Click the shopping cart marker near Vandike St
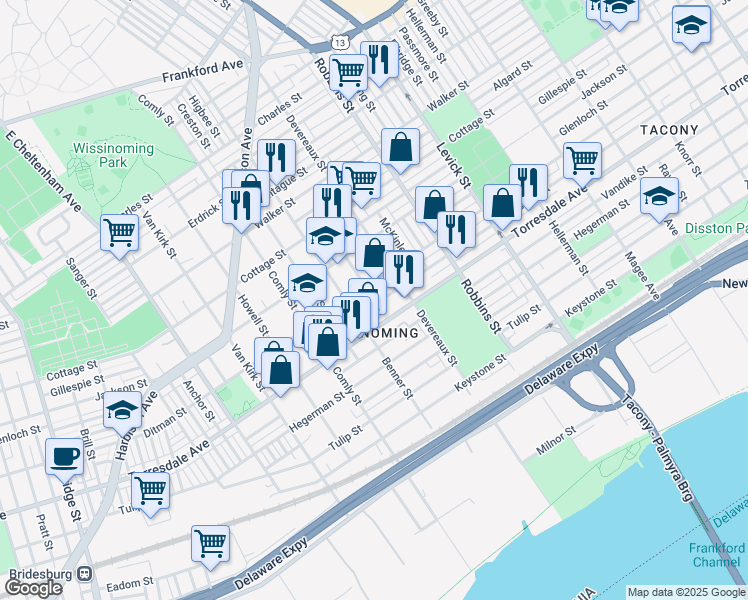748x600 pixels. click(x=582, y=159)
